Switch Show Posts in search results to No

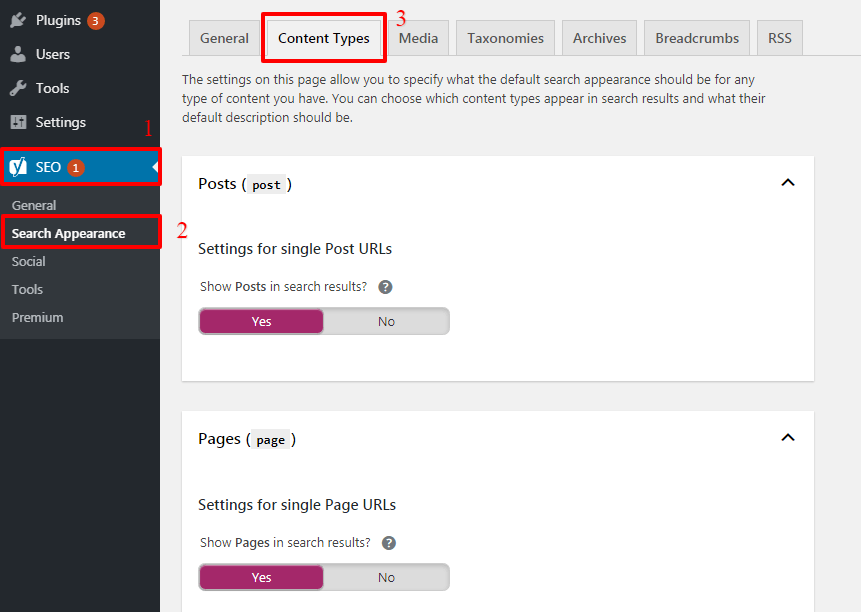click(386, 321)
